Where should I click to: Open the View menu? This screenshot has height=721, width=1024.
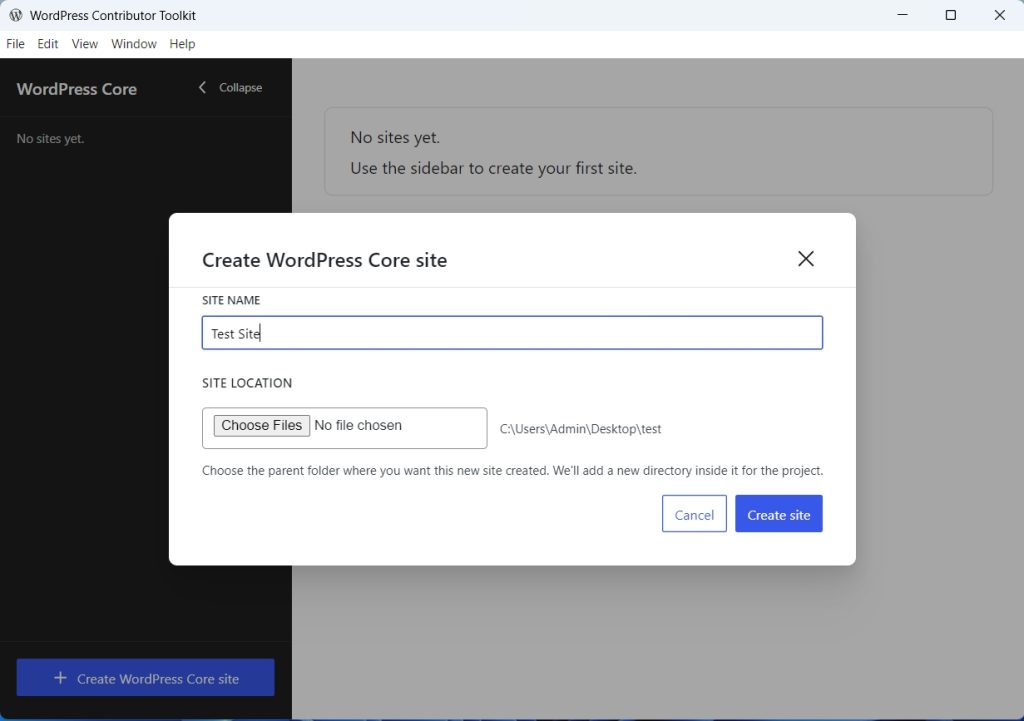(x=84, y=43)
